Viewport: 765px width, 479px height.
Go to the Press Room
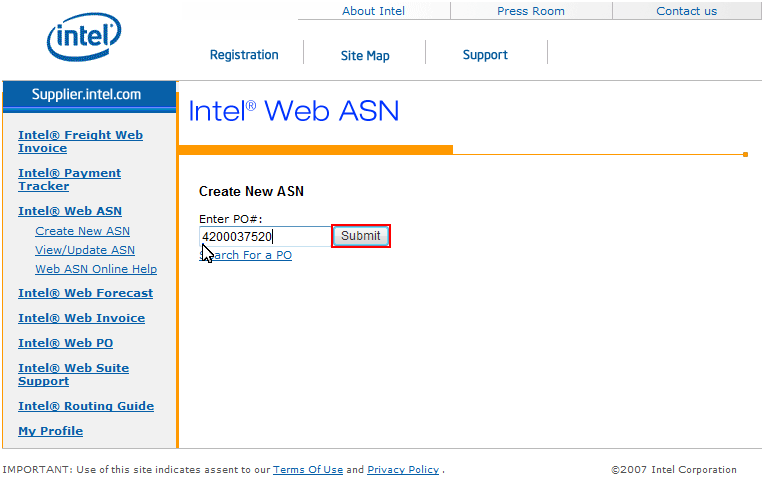point(531,11)
